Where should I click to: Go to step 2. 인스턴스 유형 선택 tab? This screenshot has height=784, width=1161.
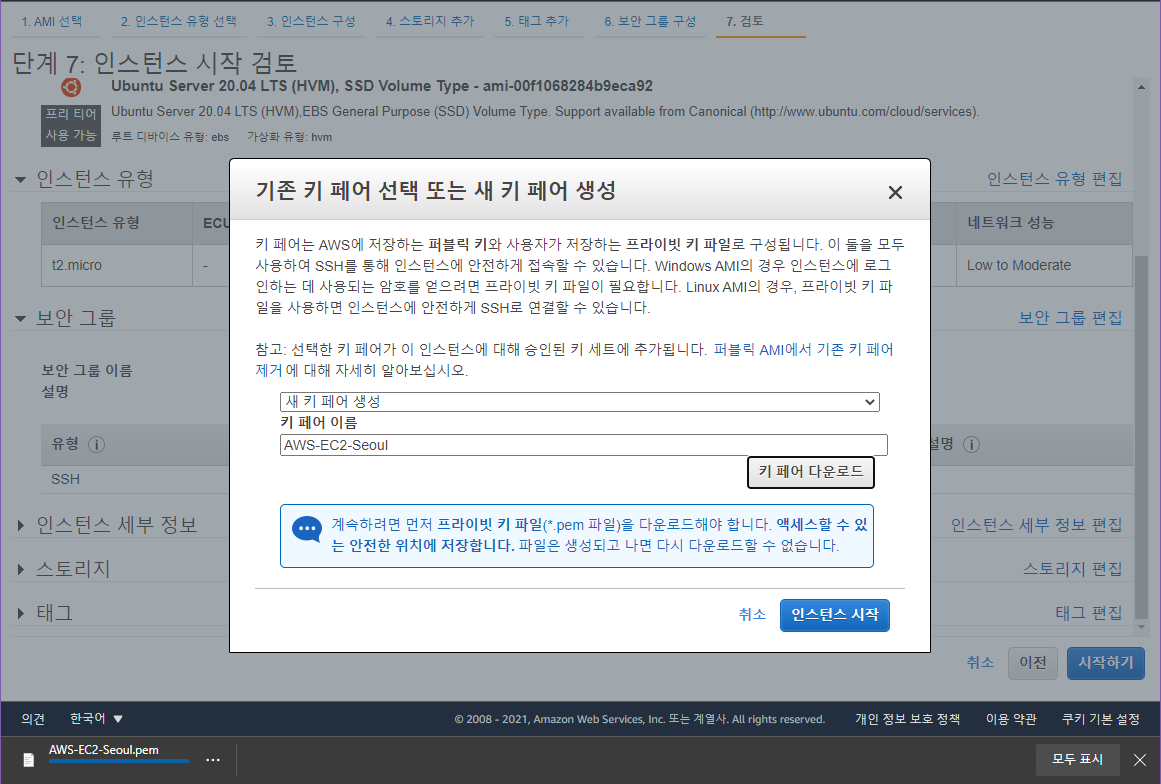click(x=179, y=21)
